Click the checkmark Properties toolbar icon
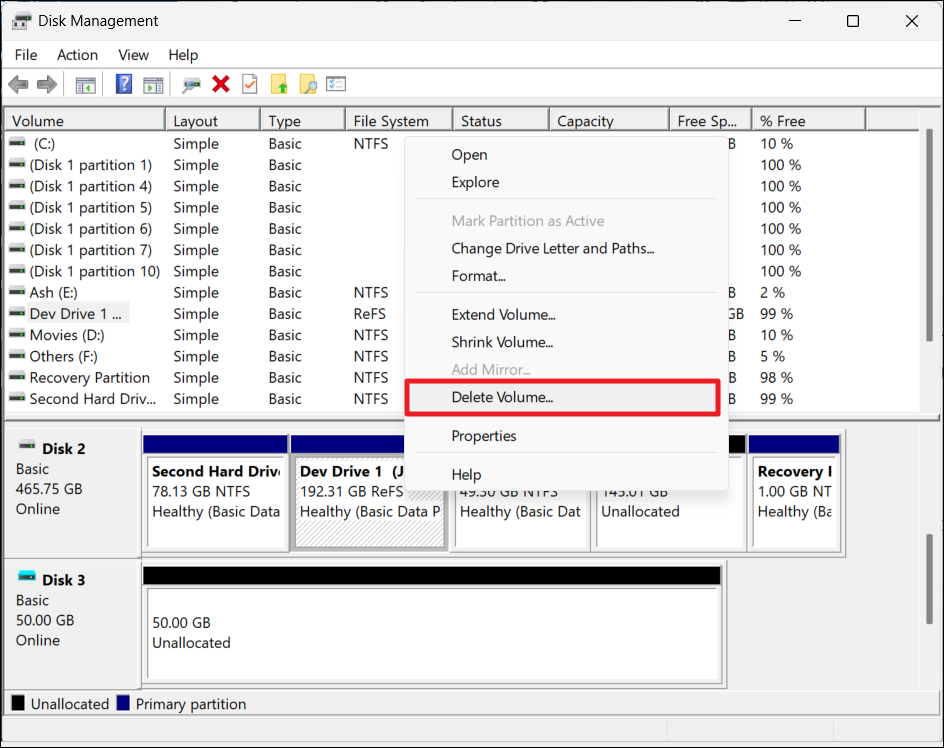 click(250, 85)
